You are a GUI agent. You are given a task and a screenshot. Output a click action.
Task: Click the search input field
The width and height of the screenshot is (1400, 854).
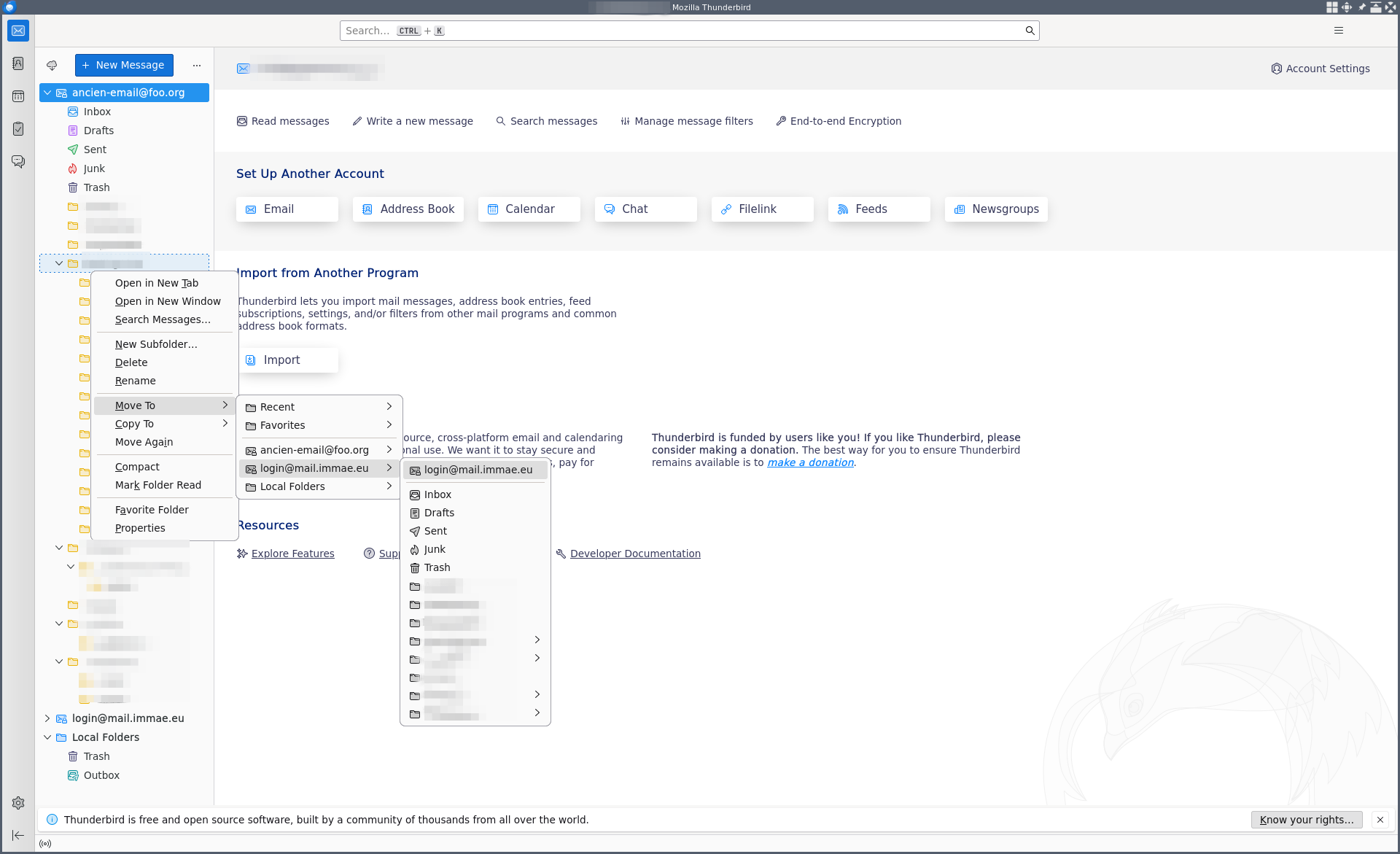[x=689, y=30]
